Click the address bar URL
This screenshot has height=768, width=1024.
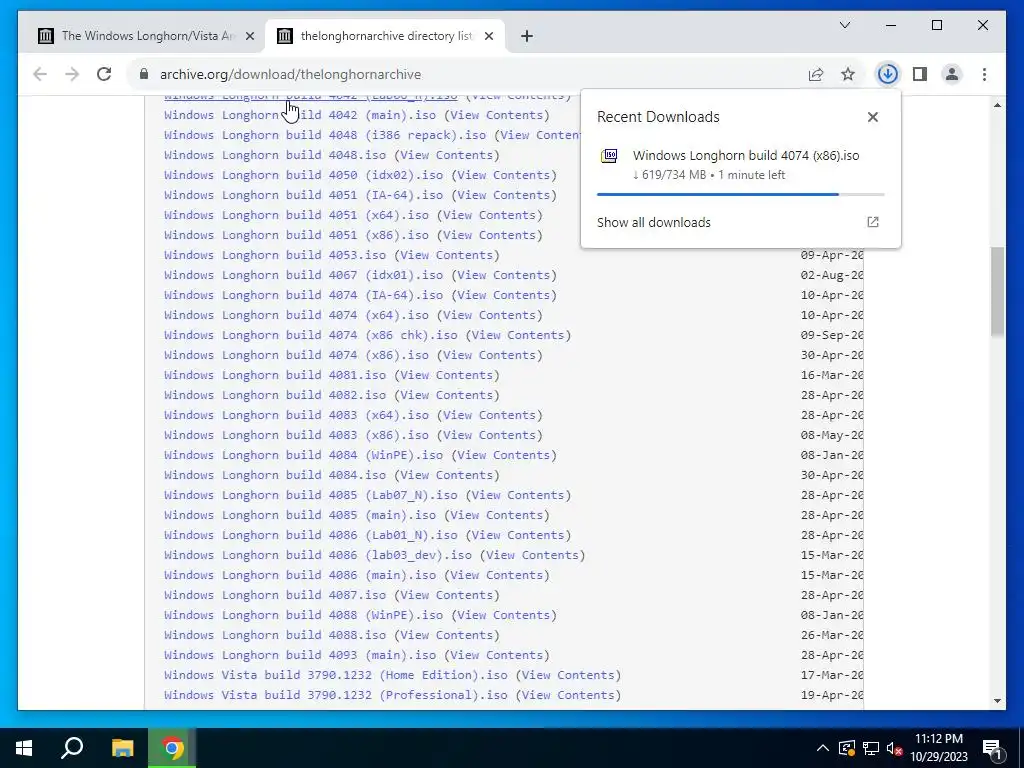(291, 74)
